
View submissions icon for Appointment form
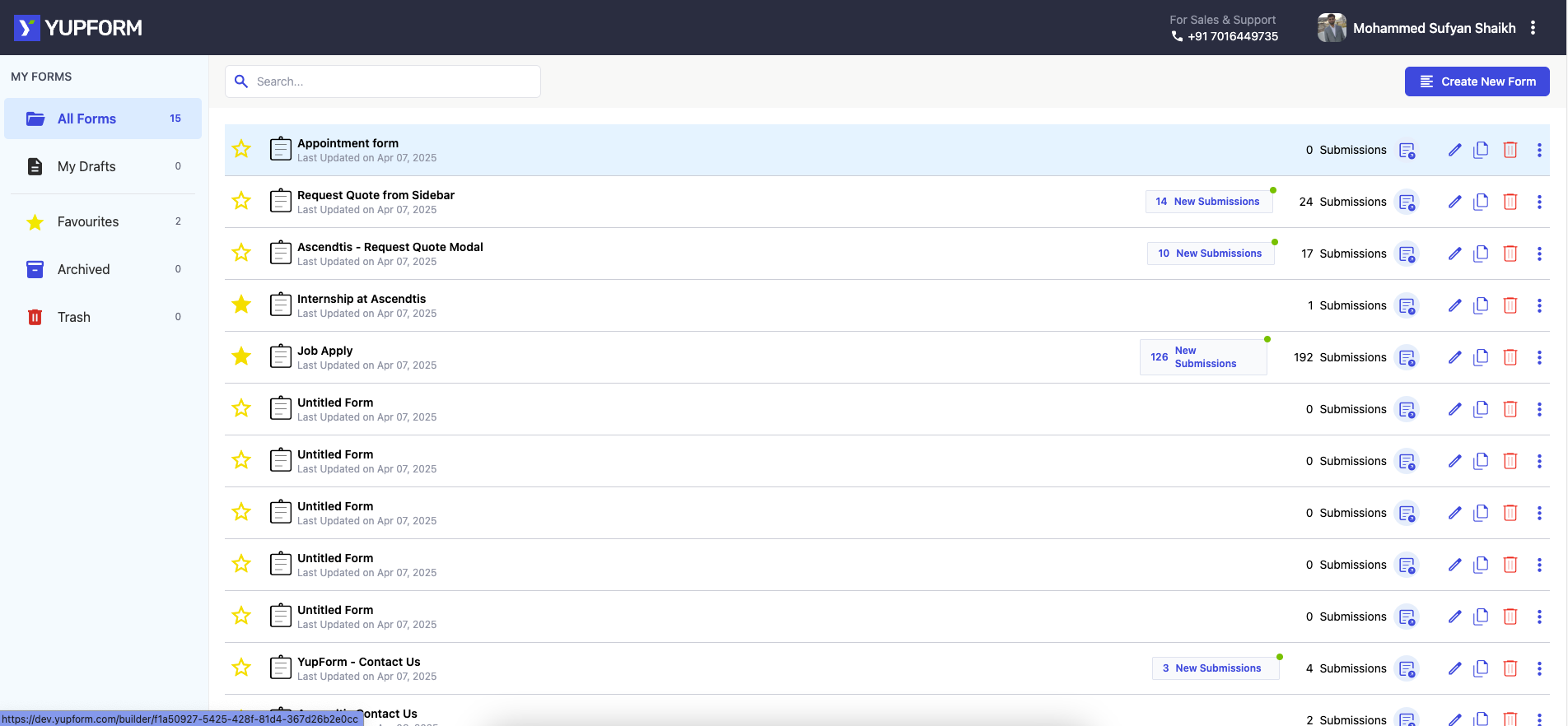pyautogui.click(x=1407, y=151)
